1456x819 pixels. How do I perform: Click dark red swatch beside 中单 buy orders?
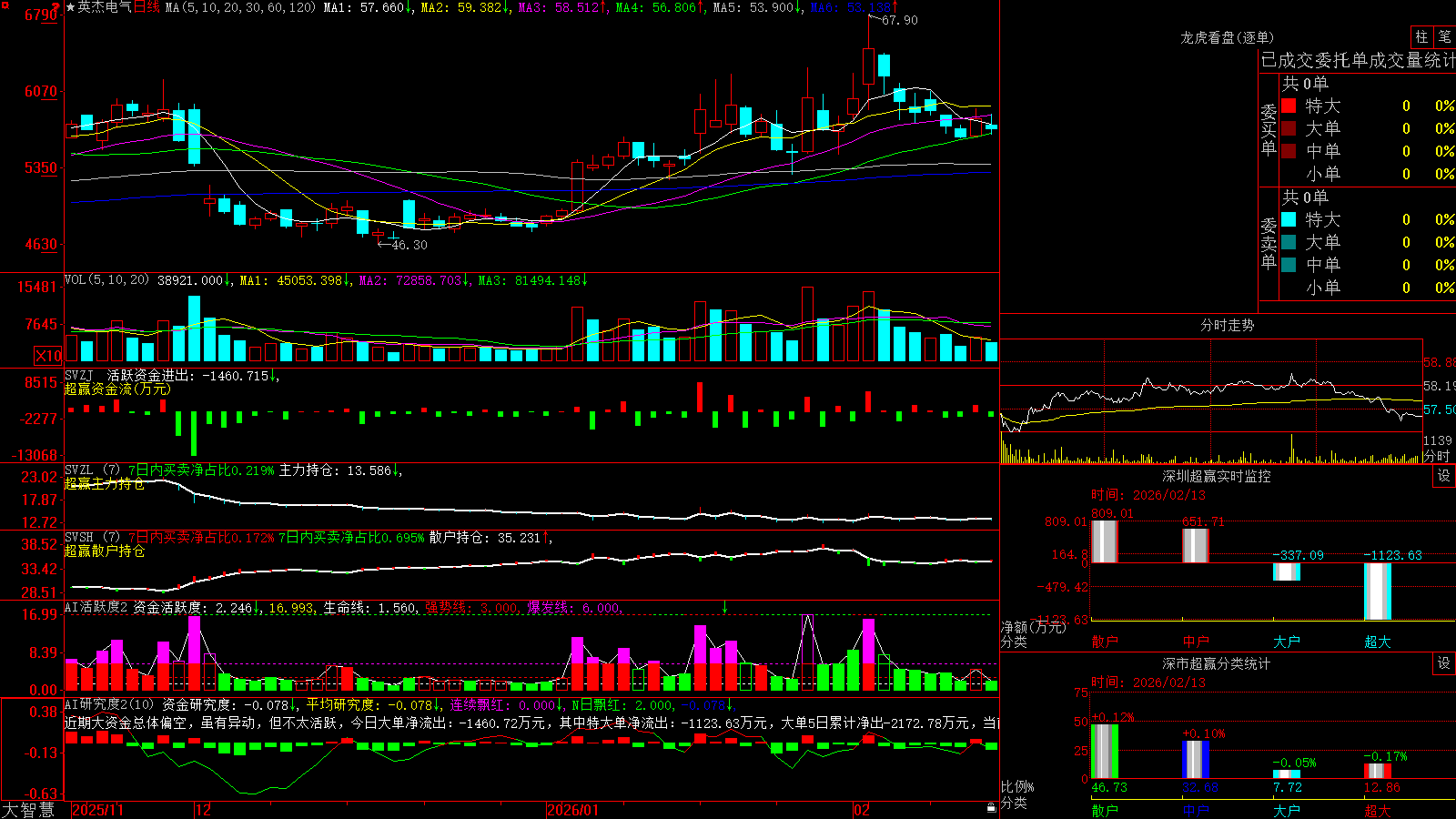point(1289,151)
